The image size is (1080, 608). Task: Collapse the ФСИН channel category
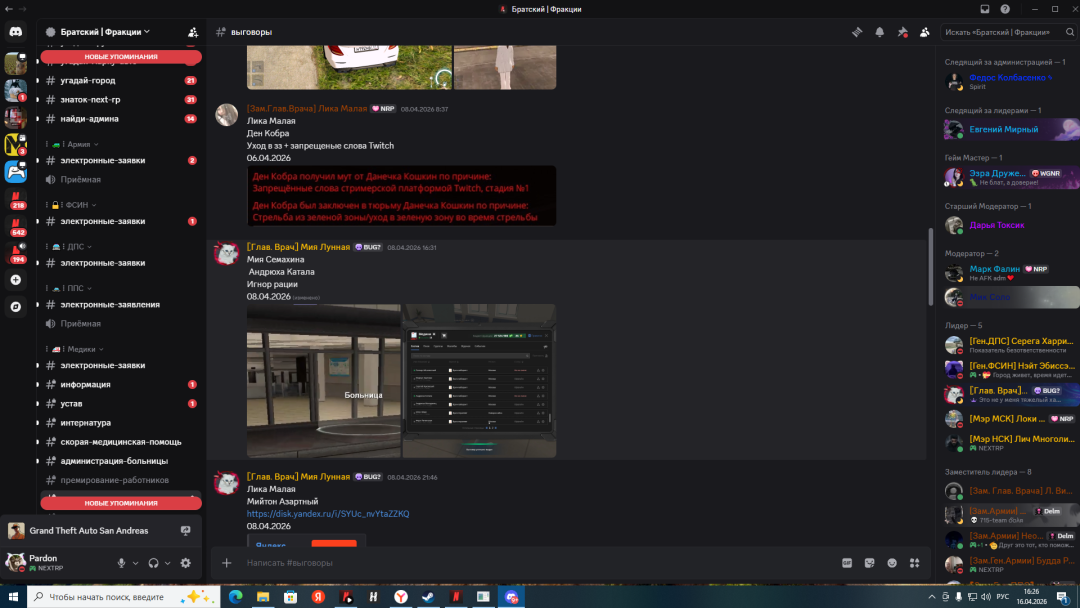coord(78,204)
